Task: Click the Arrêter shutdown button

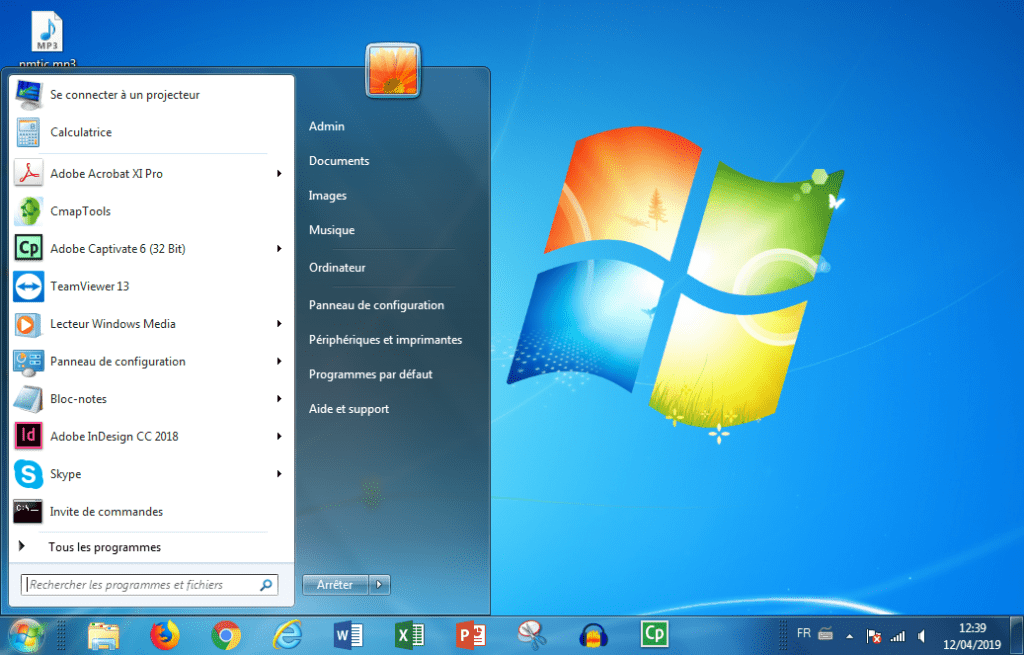Action: pos(336,585)
